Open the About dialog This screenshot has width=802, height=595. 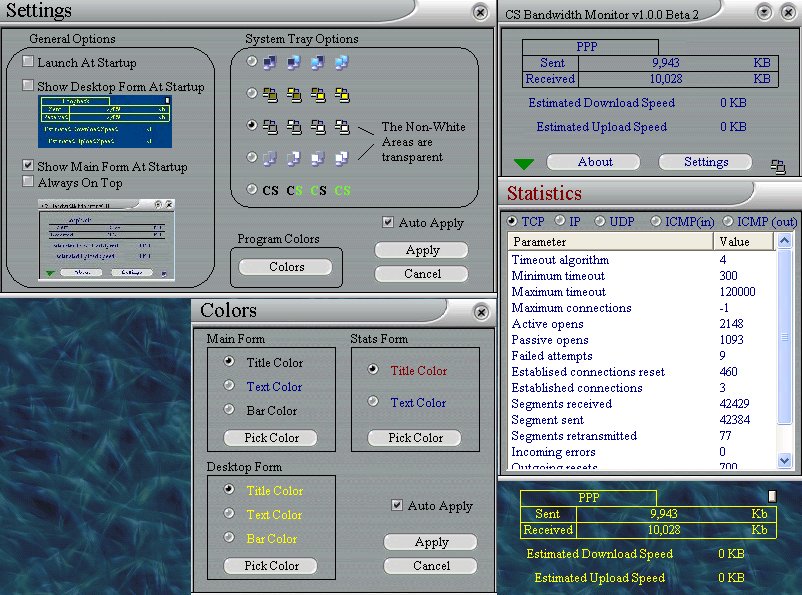594,162
